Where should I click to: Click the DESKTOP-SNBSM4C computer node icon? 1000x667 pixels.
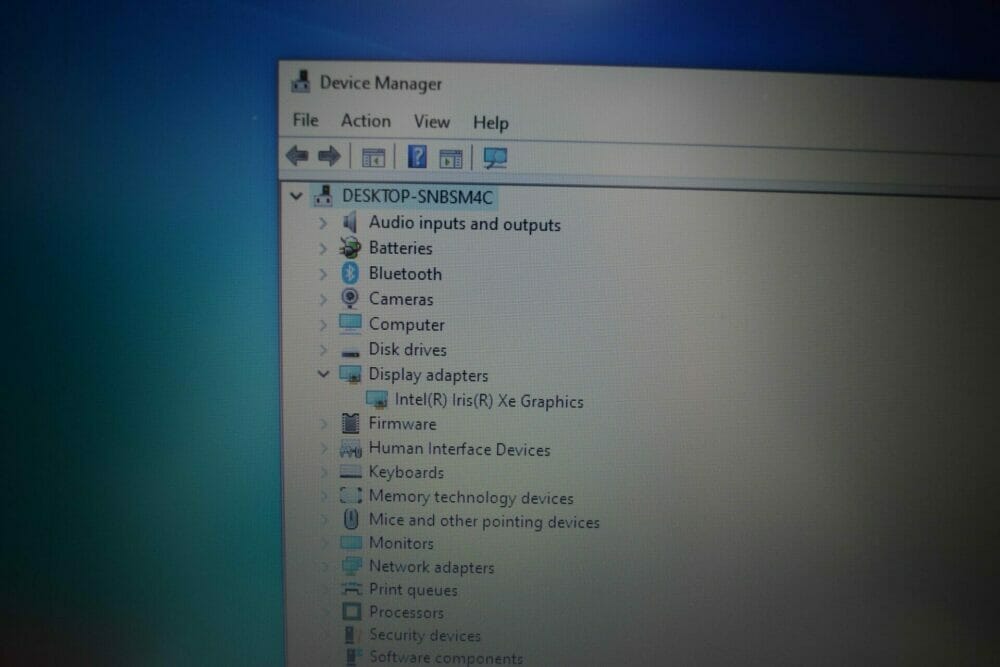tap(323, 195)
